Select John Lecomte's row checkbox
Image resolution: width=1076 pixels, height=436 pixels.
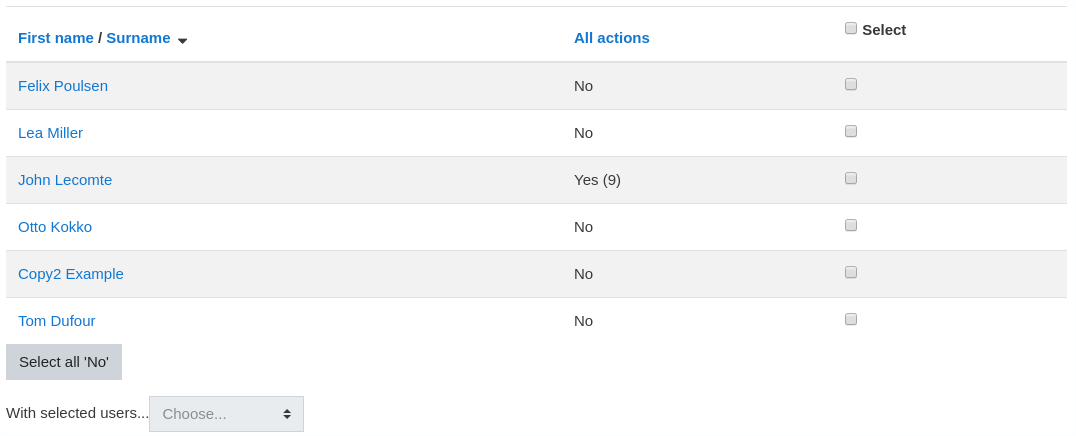[x=851, y=179]
